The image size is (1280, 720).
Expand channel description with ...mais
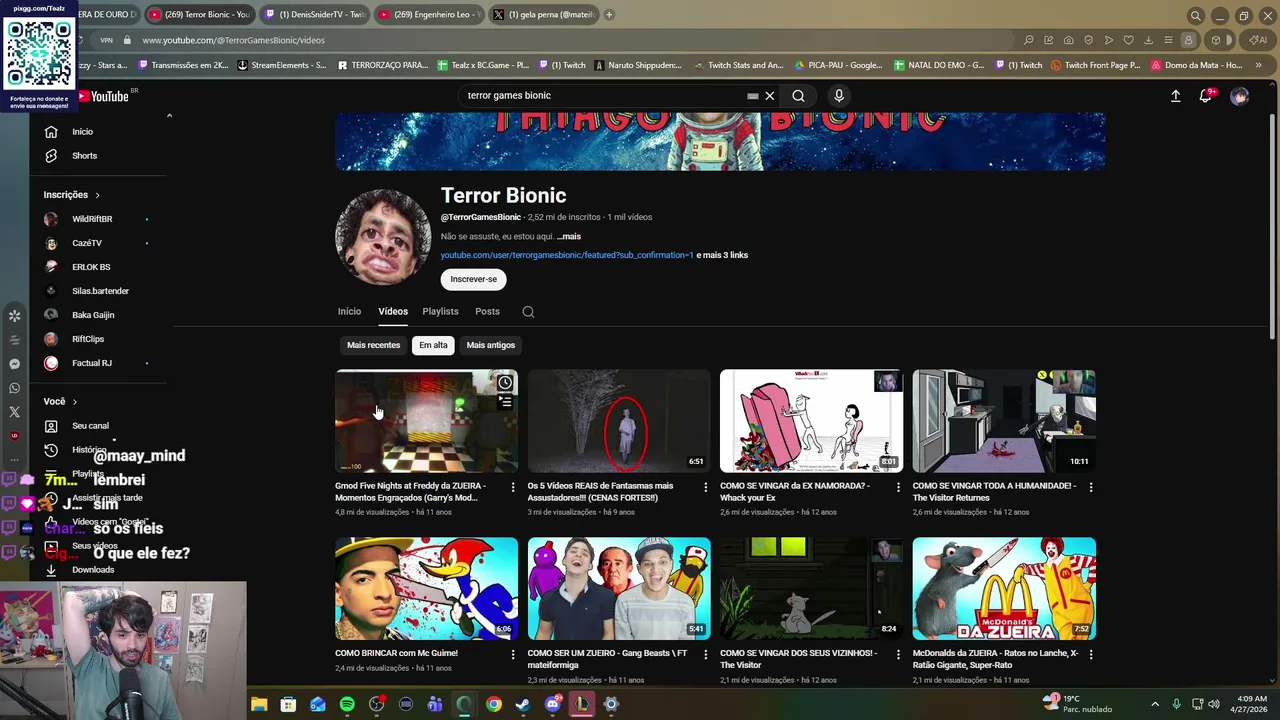(x=569, y=237)
